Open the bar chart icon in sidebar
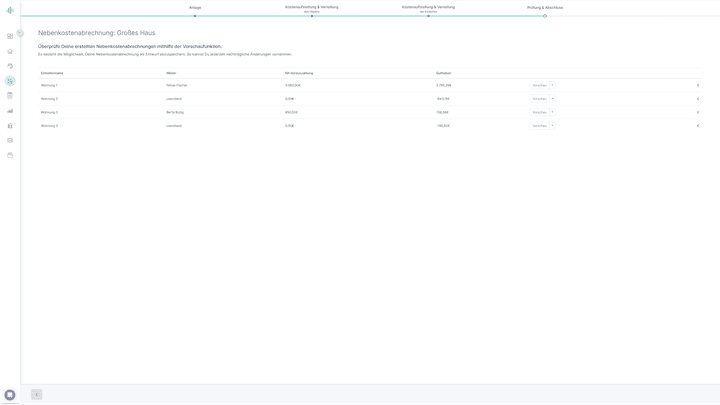Viewport: 720px width, 405px height. pos(10,111)
